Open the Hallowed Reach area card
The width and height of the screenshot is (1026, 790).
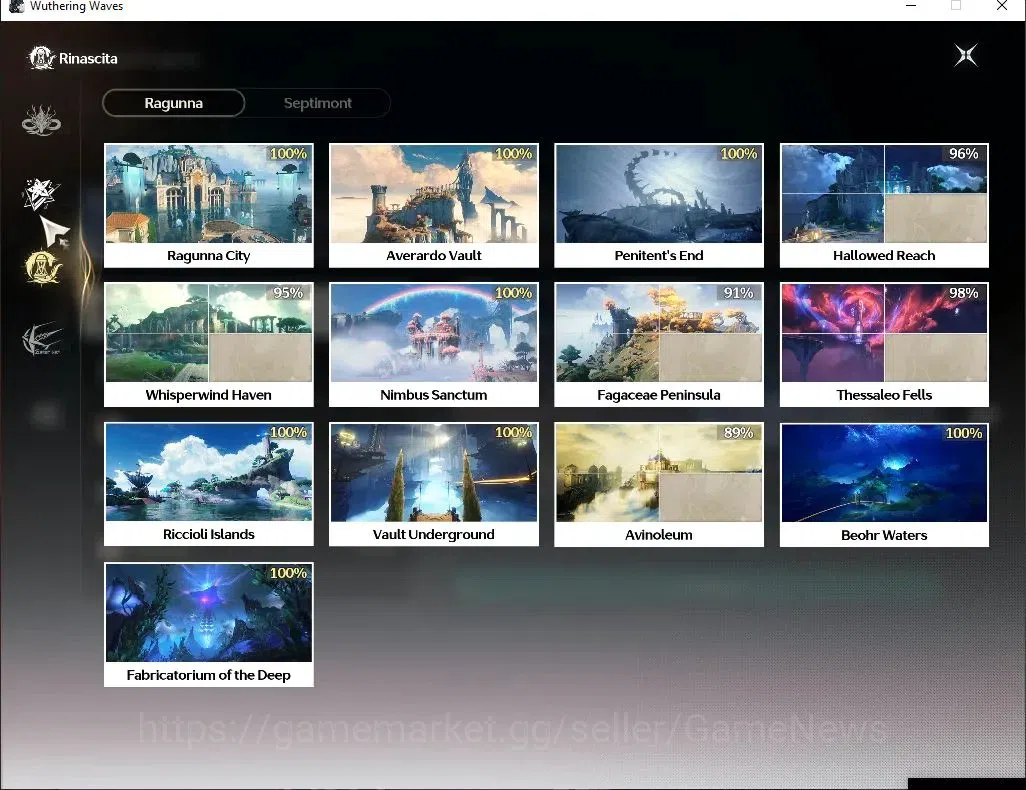(884, 206)
